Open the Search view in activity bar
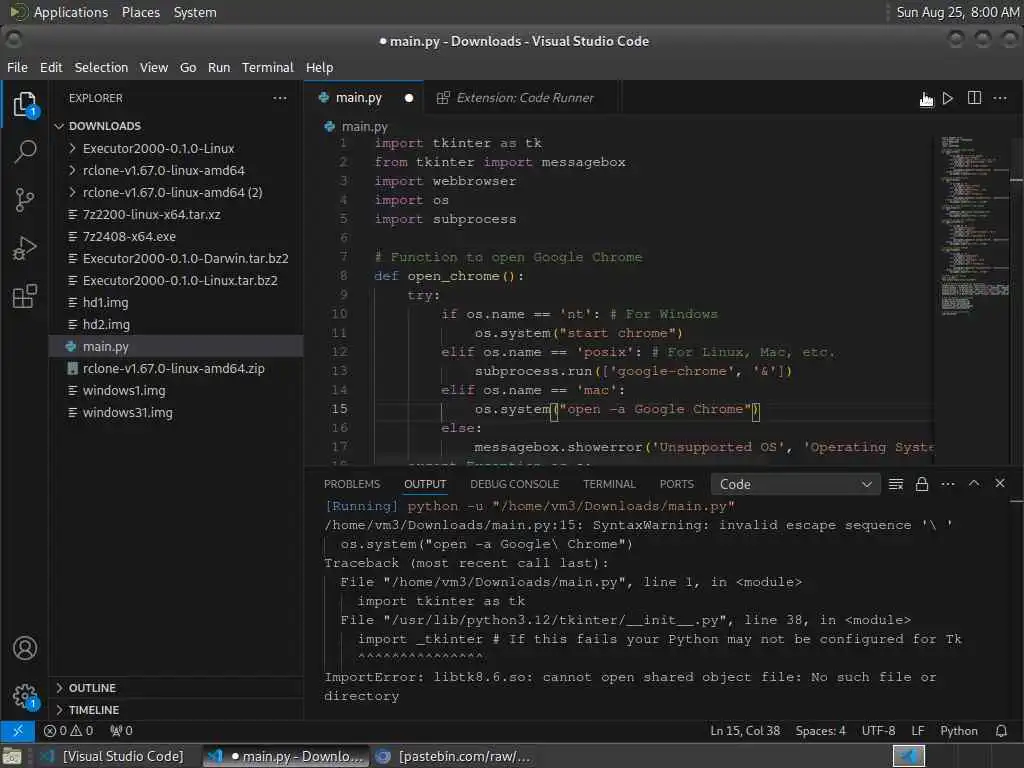The height and width of the screenshot is (768, 1024). pyautogui.click(x=25, y=152)
